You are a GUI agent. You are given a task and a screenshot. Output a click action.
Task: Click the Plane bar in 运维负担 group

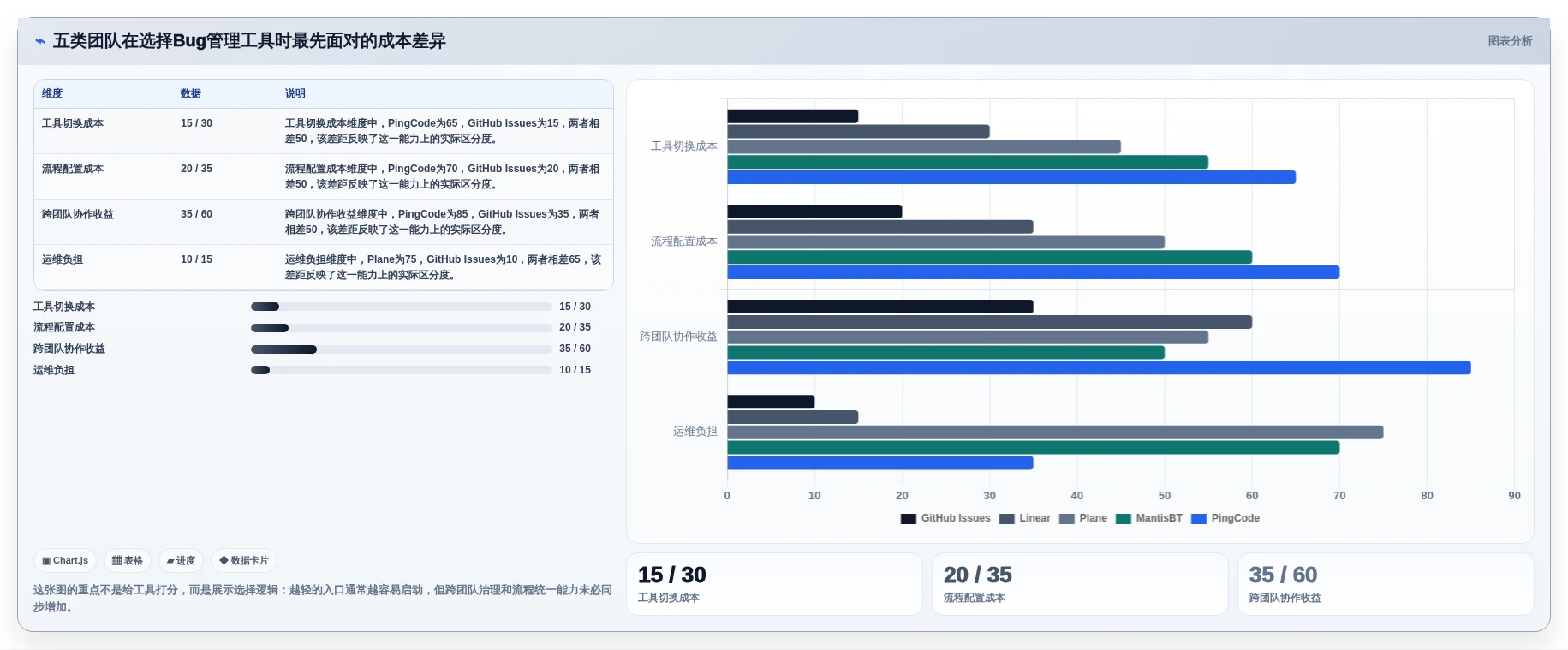pyautogui.click(x=1055, y=432)
